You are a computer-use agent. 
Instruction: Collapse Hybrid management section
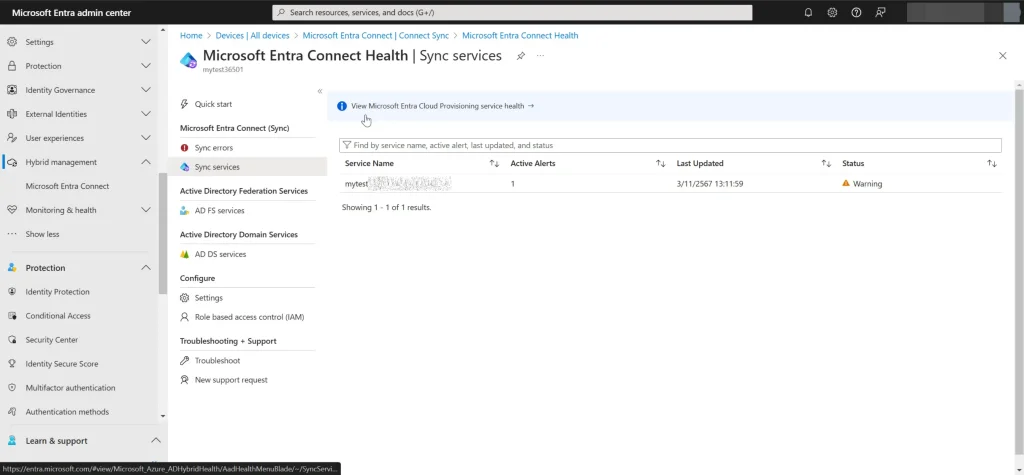[x=146, y=162]
